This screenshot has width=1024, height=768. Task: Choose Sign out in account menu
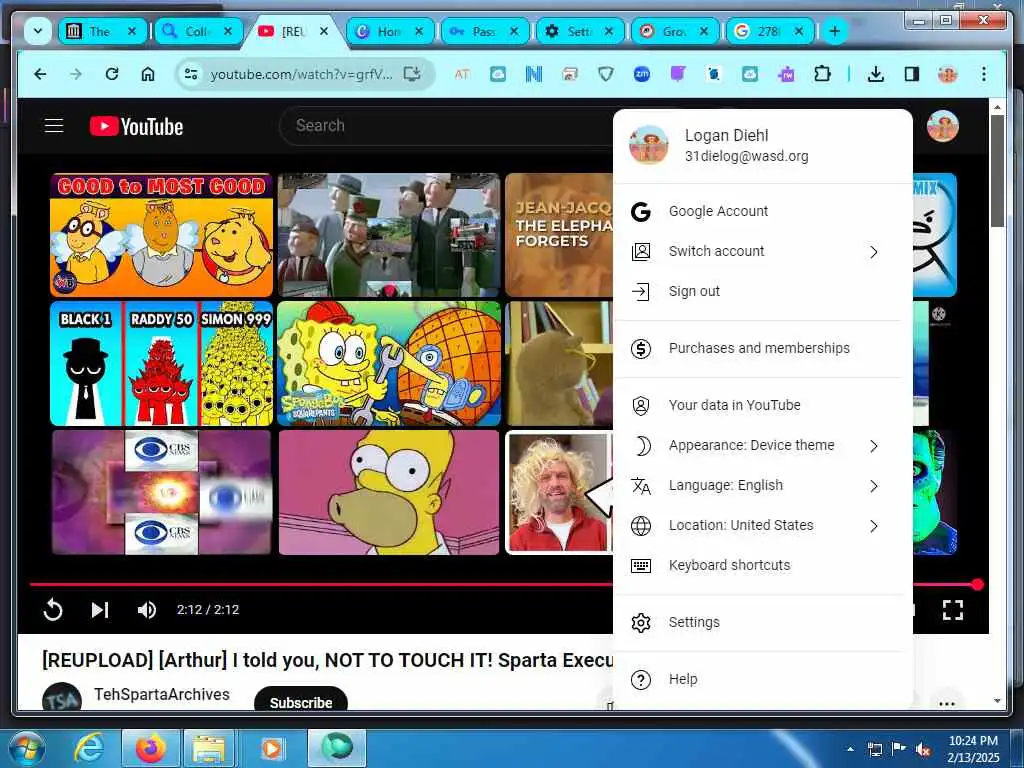pos(763,291)
